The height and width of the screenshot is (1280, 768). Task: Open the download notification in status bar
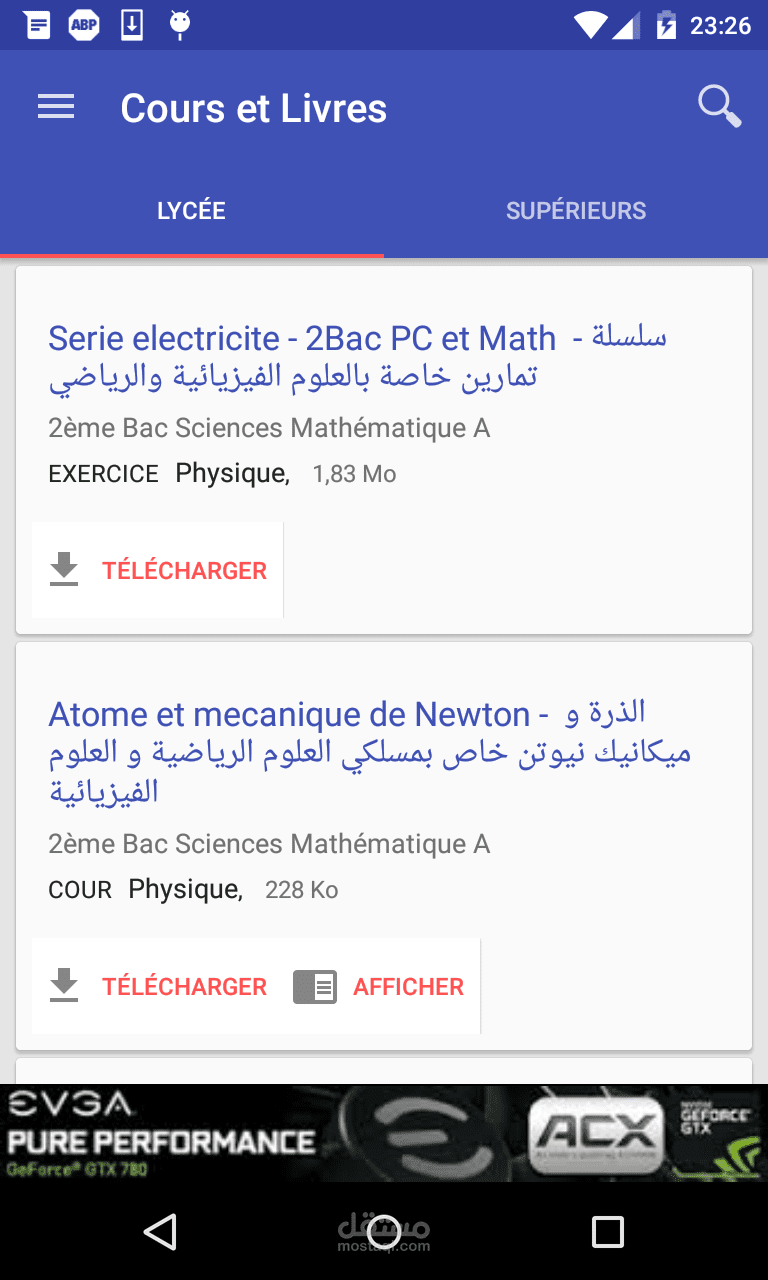[132, 25]
